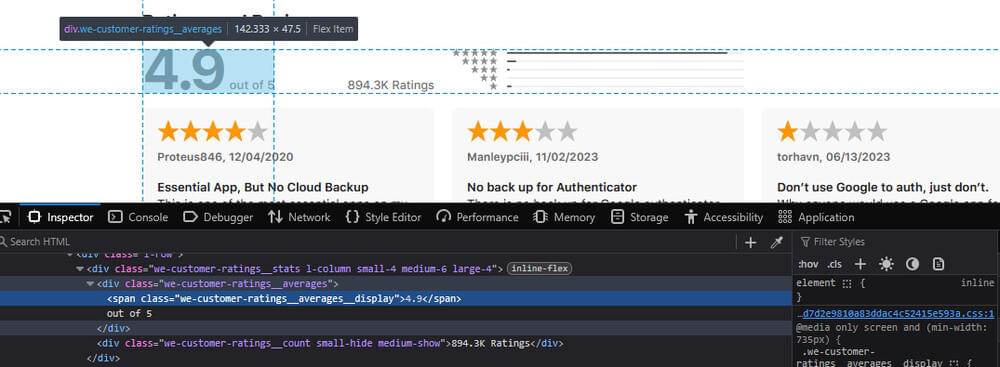Open the Style Editor tab
Image resolution: width=1000 pixels, height=367 pixels.
tap(383, 217)
